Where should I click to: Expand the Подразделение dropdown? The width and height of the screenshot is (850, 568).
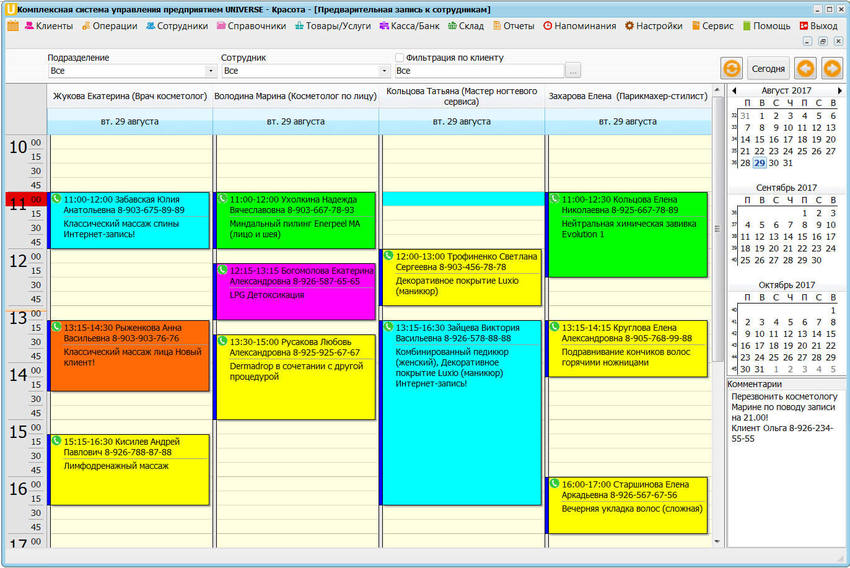[x=210, y=71]
